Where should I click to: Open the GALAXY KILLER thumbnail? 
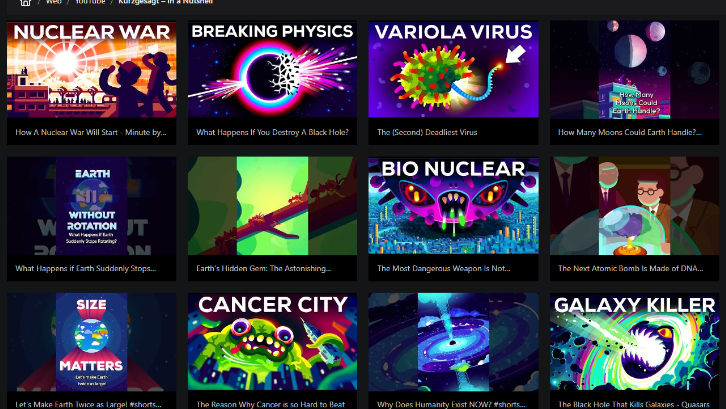[x=634, y=342]
